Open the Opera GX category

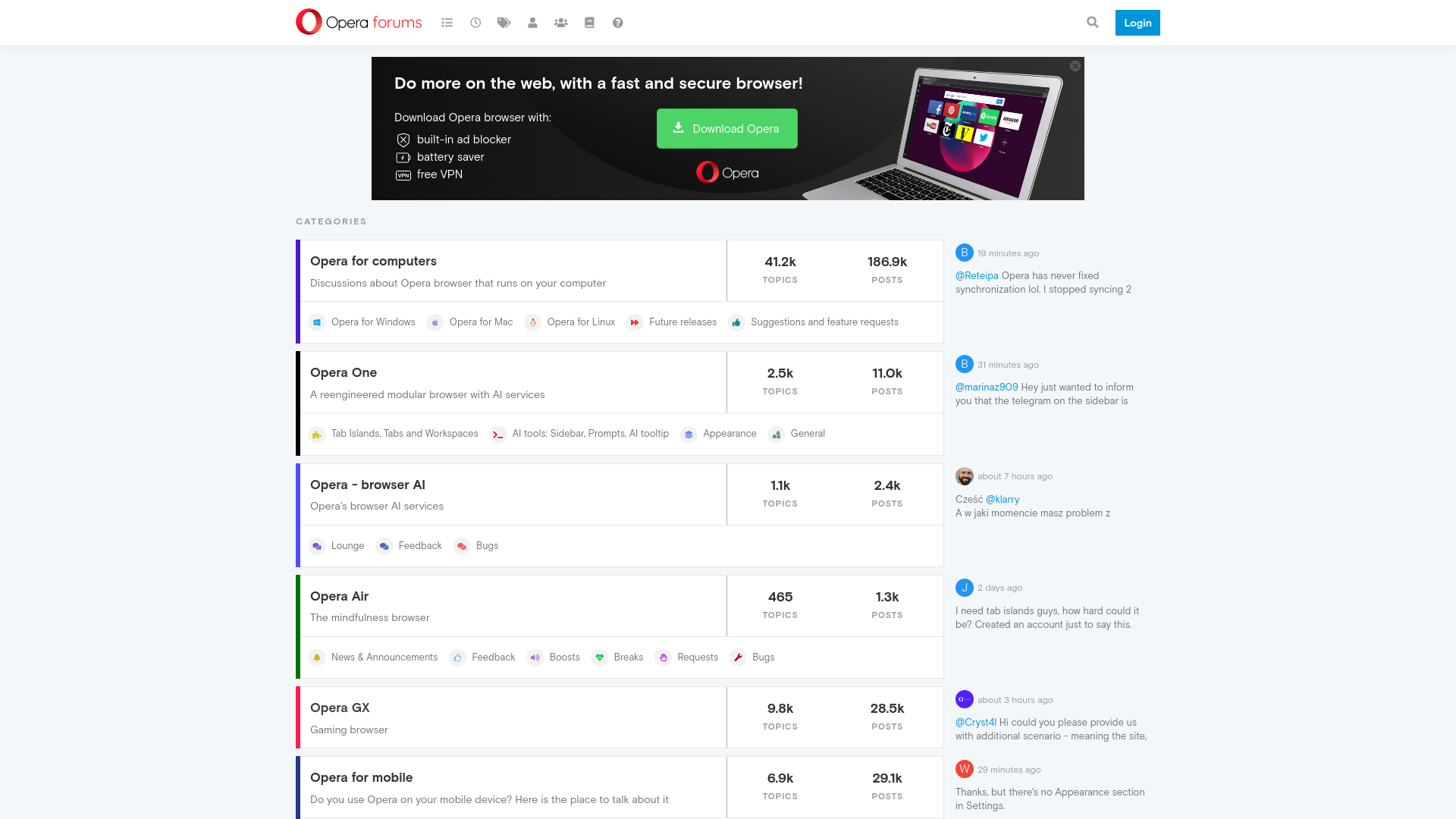coord(340,708)
